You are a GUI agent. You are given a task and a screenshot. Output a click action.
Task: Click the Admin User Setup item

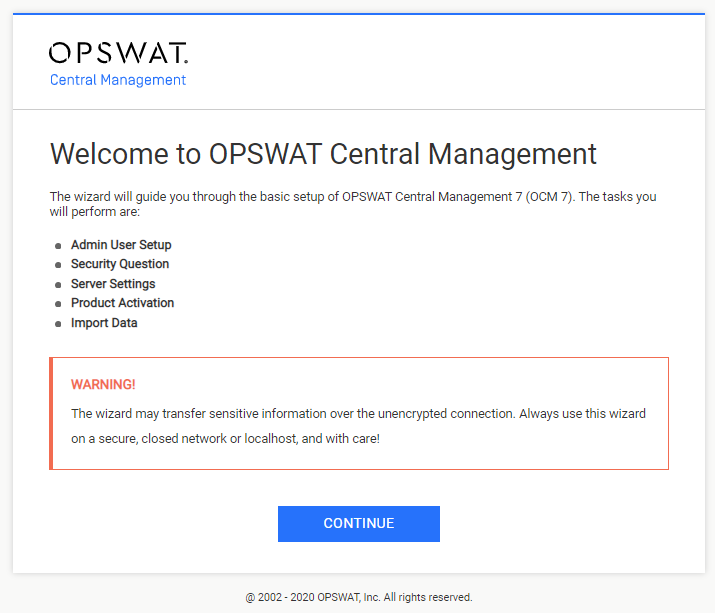(x=121, y=245)
